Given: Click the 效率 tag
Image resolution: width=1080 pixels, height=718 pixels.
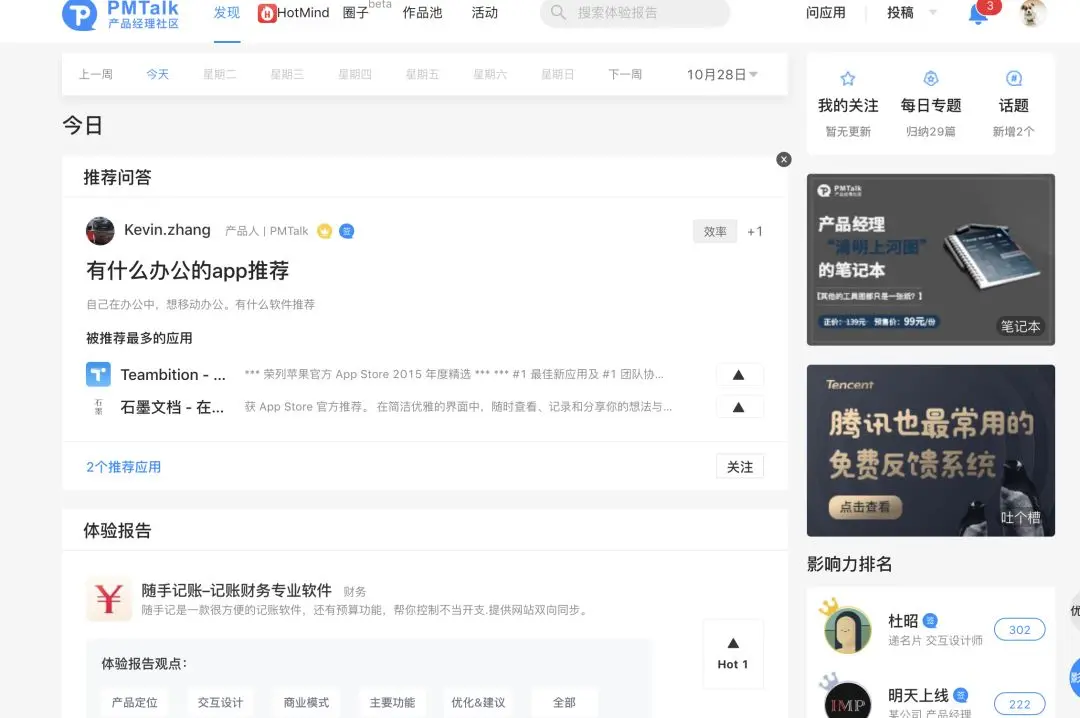Looking at the screenshot, I should (715, 232).
